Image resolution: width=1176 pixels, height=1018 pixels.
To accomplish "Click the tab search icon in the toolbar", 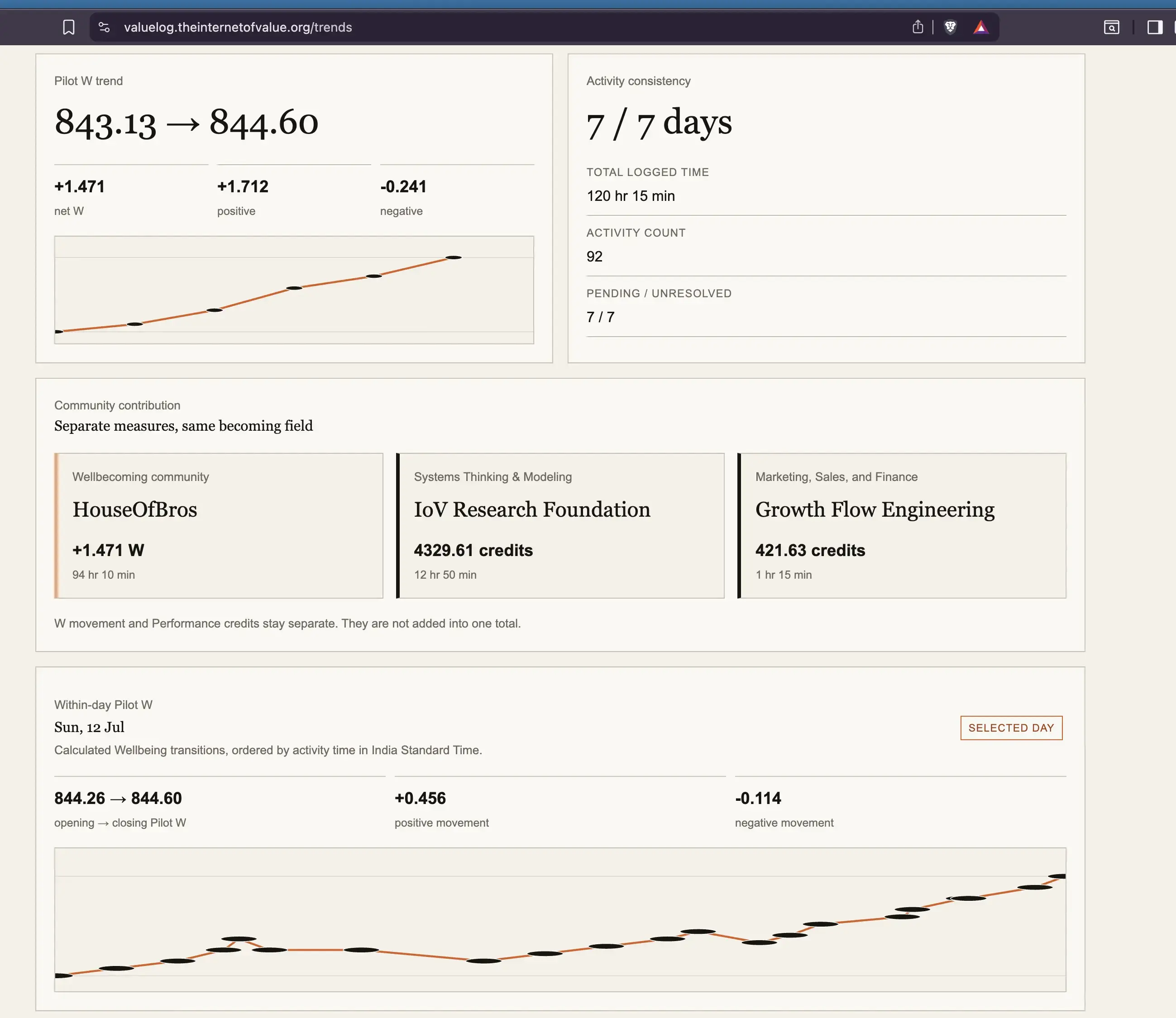I will 1111,27.
